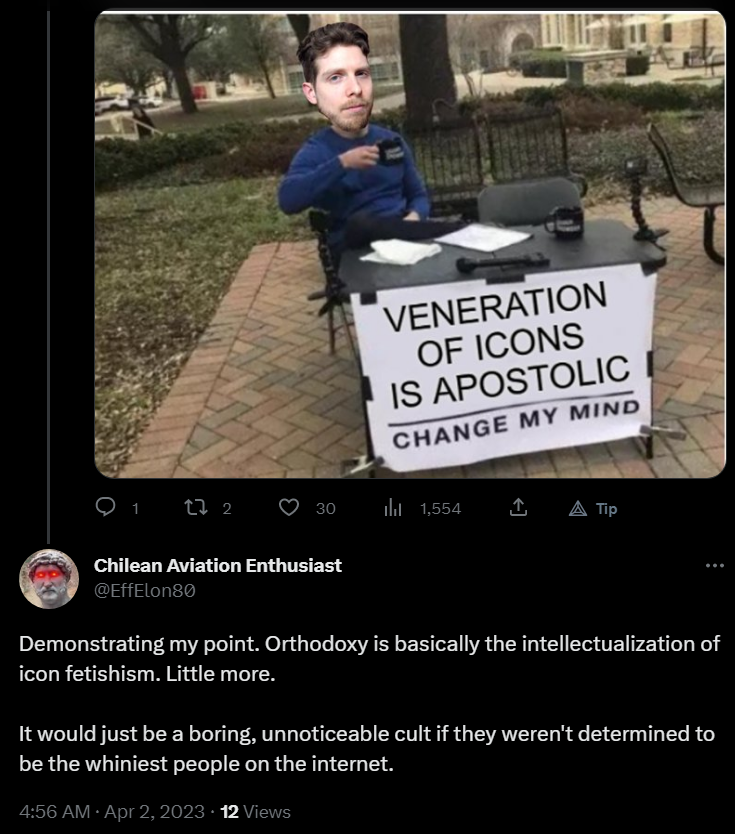Open view analytics bar chart icon

click(393, 508)
